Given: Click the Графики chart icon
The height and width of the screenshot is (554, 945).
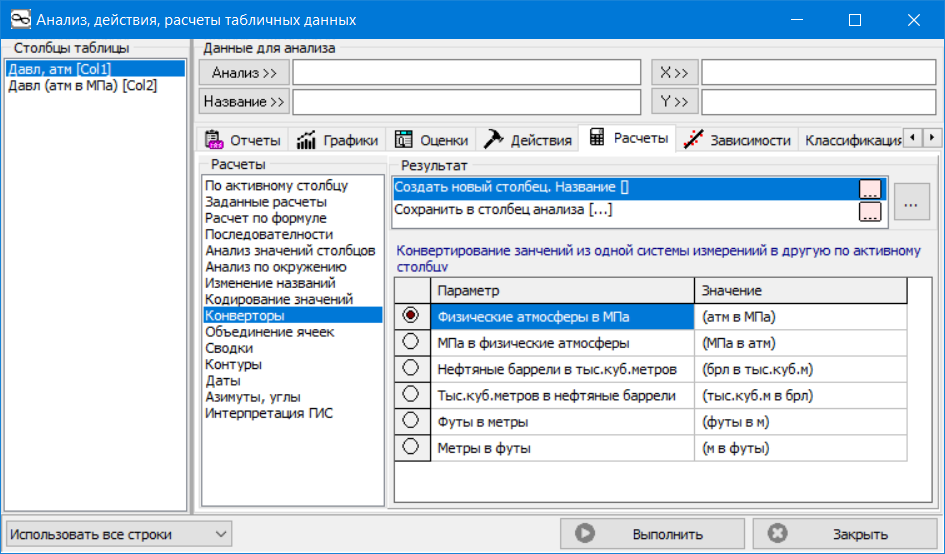Looking at the screenshot, I should click(307, 140).
